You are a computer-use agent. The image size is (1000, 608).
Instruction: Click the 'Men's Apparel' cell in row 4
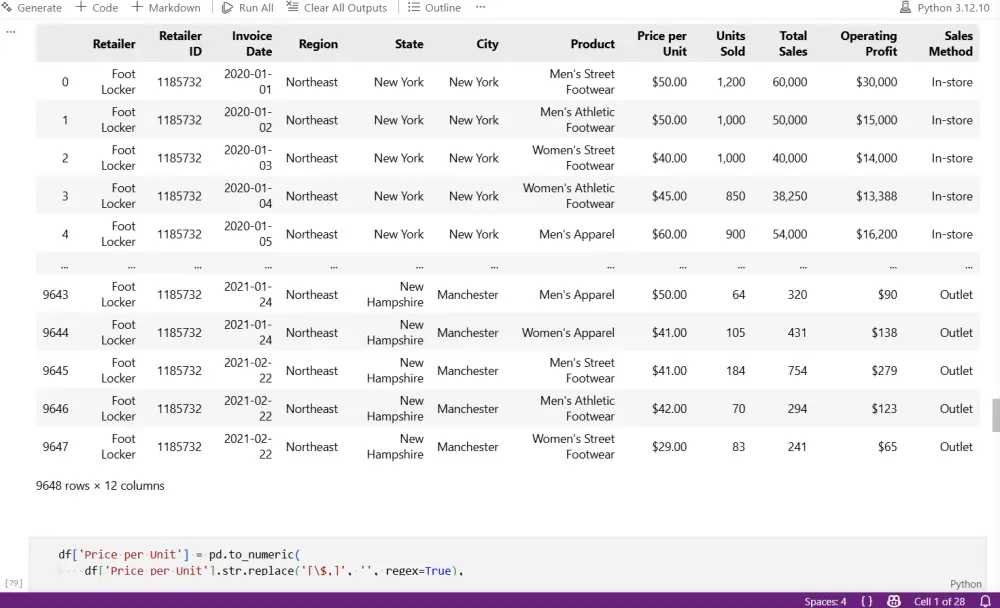click(577, 234)
